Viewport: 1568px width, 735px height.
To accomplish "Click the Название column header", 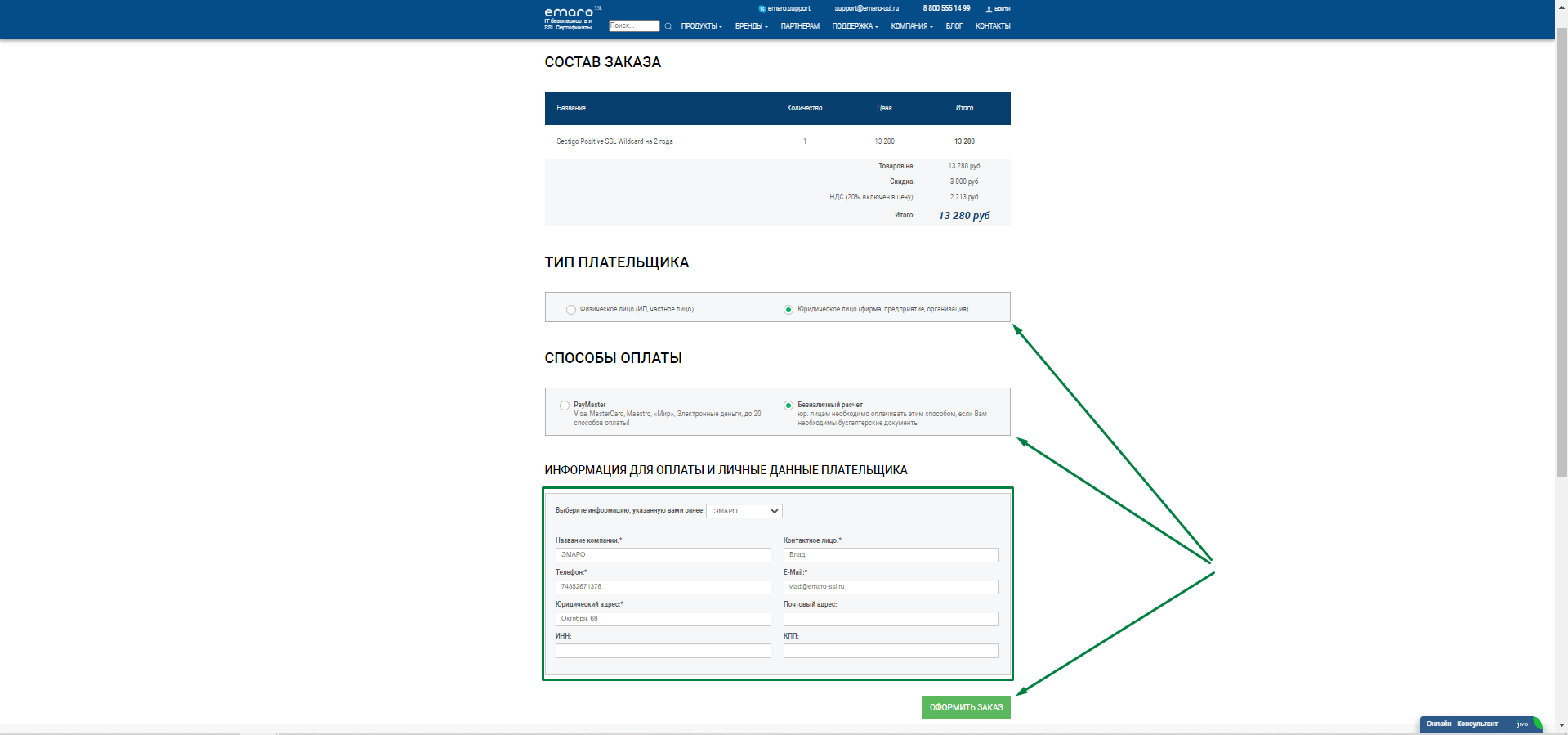I will (x=571, y=108).
